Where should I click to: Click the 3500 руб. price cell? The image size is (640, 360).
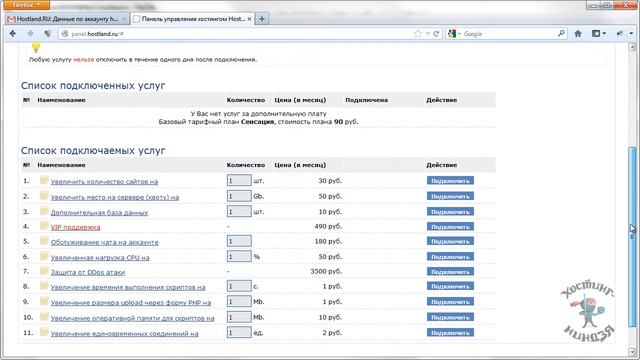pyautogui.click(x=326, y=271)
